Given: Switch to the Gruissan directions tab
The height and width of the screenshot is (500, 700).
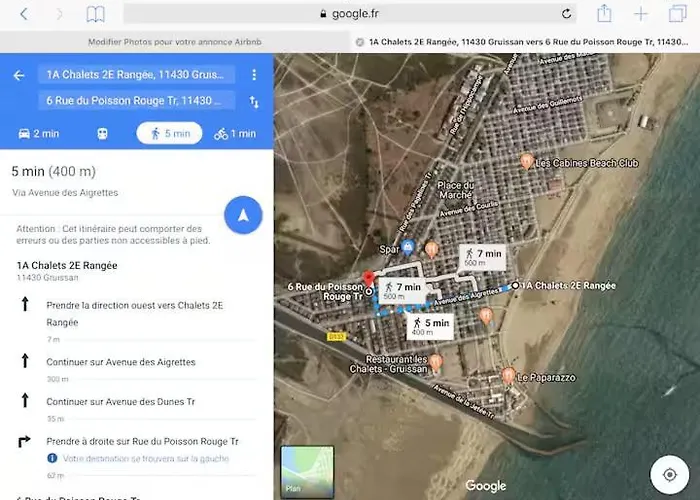Looking at the screenshot, I should (525, 42).
